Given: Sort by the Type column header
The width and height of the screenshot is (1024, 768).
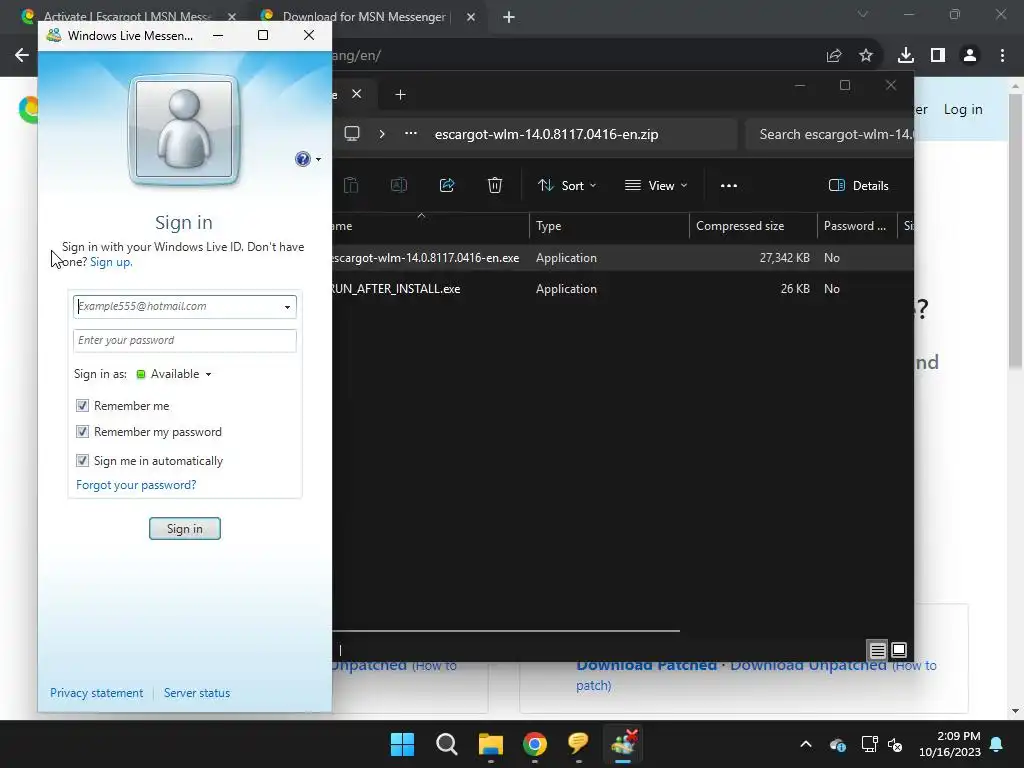Looking at the screenshot, I should click(x=609, y=226).
